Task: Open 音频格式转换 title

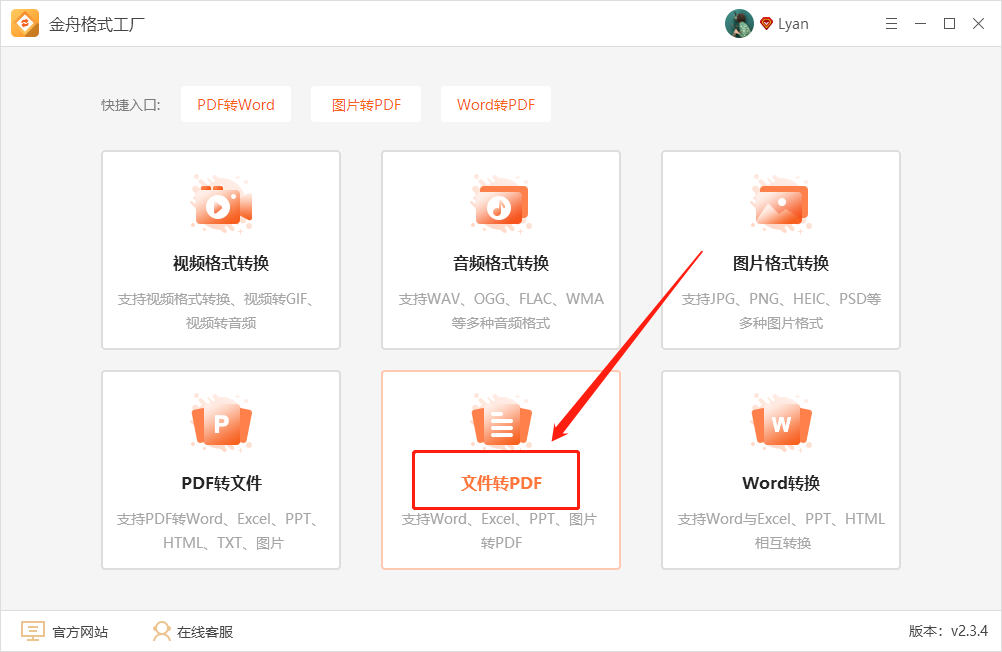Action: [x=501, y=263]
